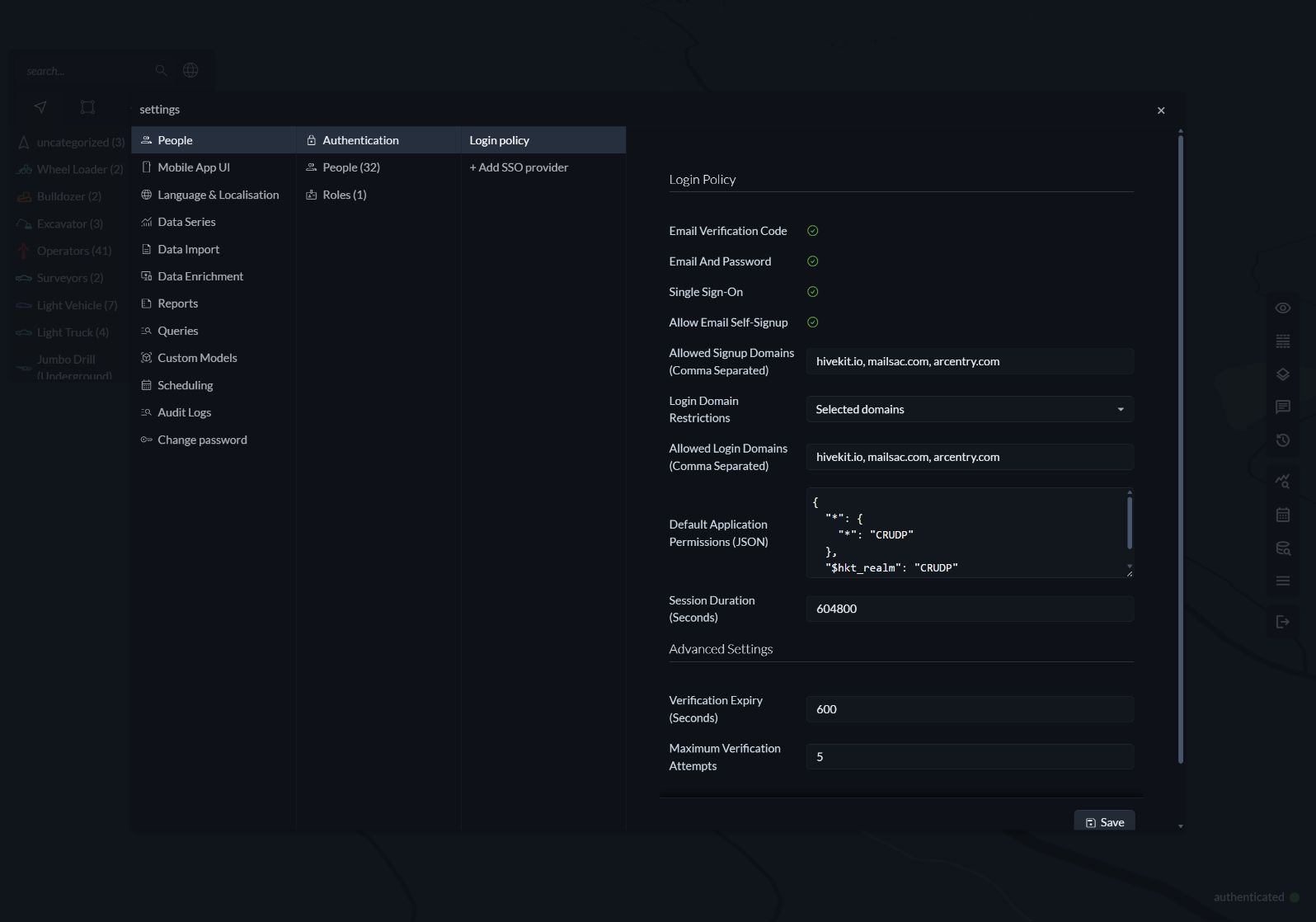Click the globe icon beside the search box
1316x922 pixels.
[x=190, y=70]
